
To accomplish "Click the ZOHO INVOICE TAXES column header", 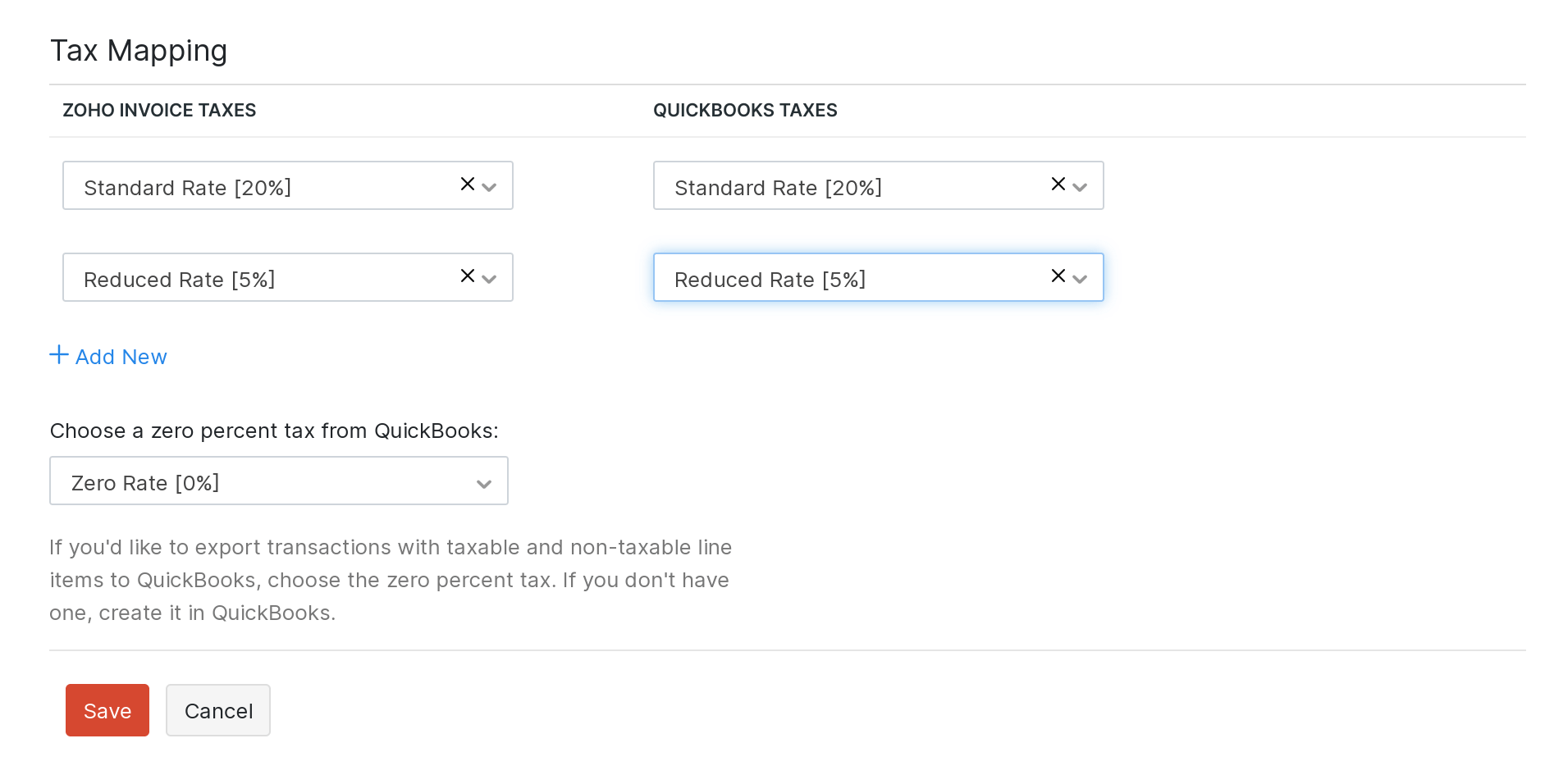I will [159, 110].
